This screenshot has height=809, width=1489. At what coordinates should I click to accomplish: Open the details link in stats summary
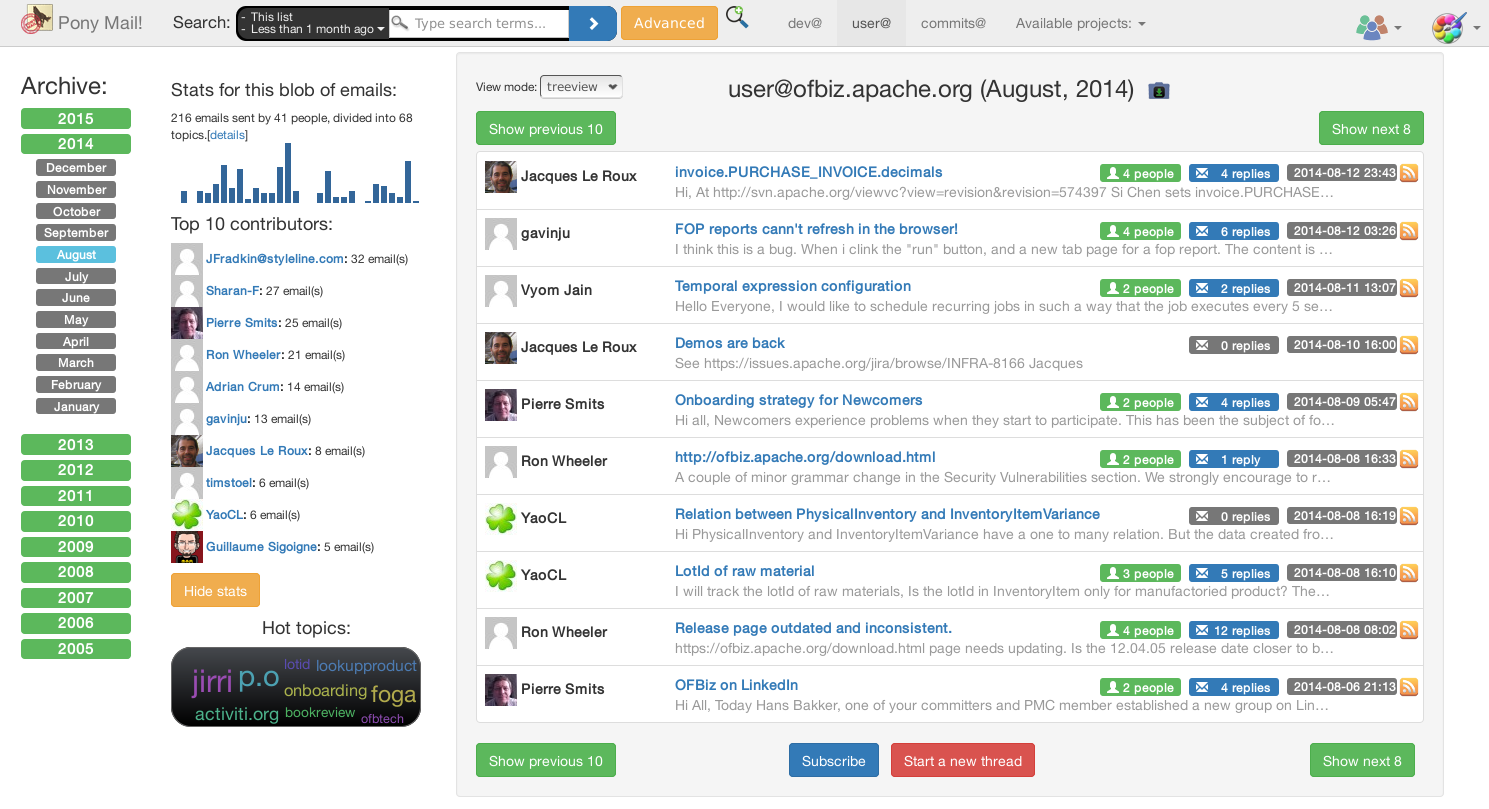pyautogui.click(x=228, y=135)
